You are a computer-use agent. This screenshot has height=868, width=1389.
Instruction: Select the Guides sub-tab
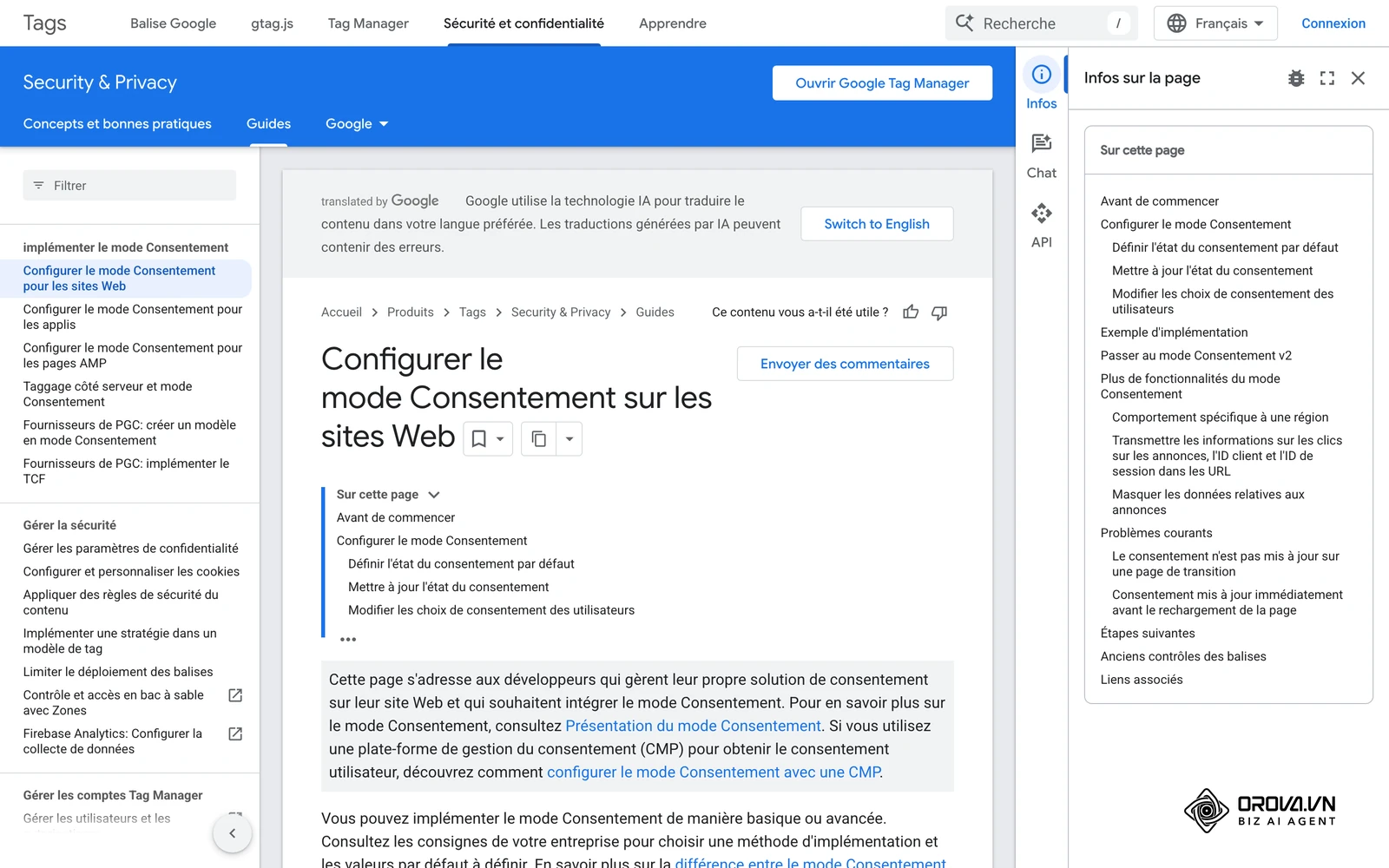(268, 124)
